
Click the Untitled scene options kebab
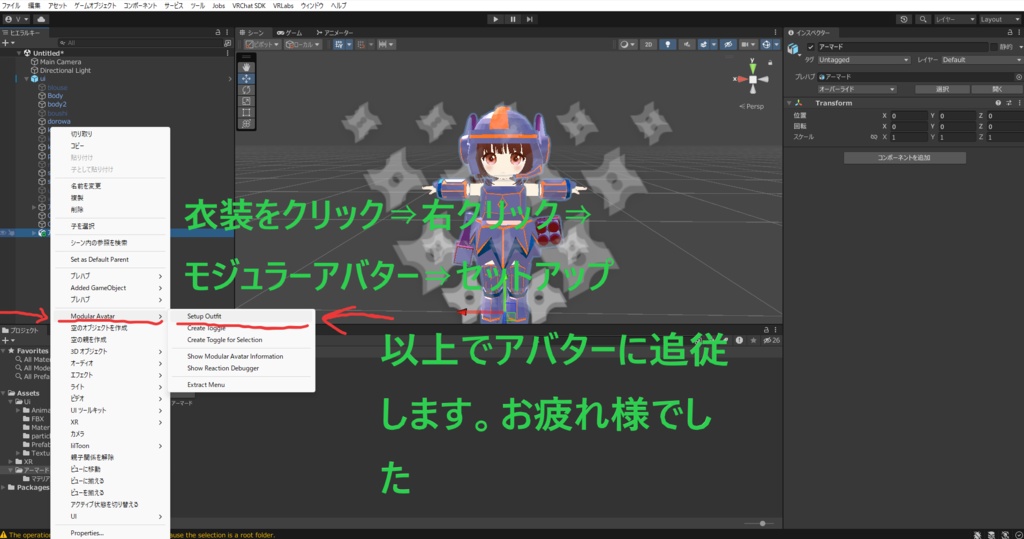point(227,53)
